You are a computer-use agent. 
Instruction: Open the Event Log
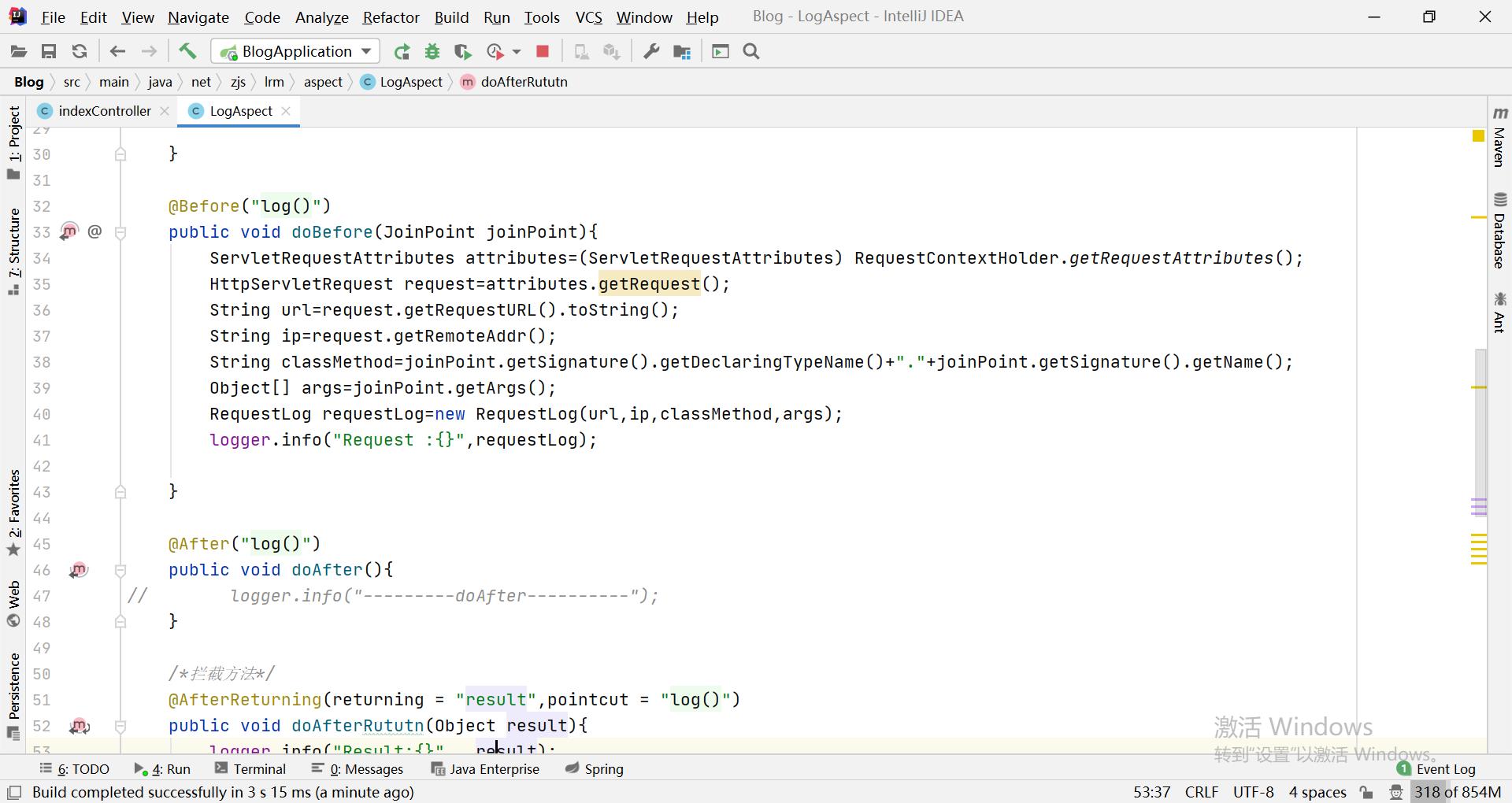click(x=1436, y=769)
